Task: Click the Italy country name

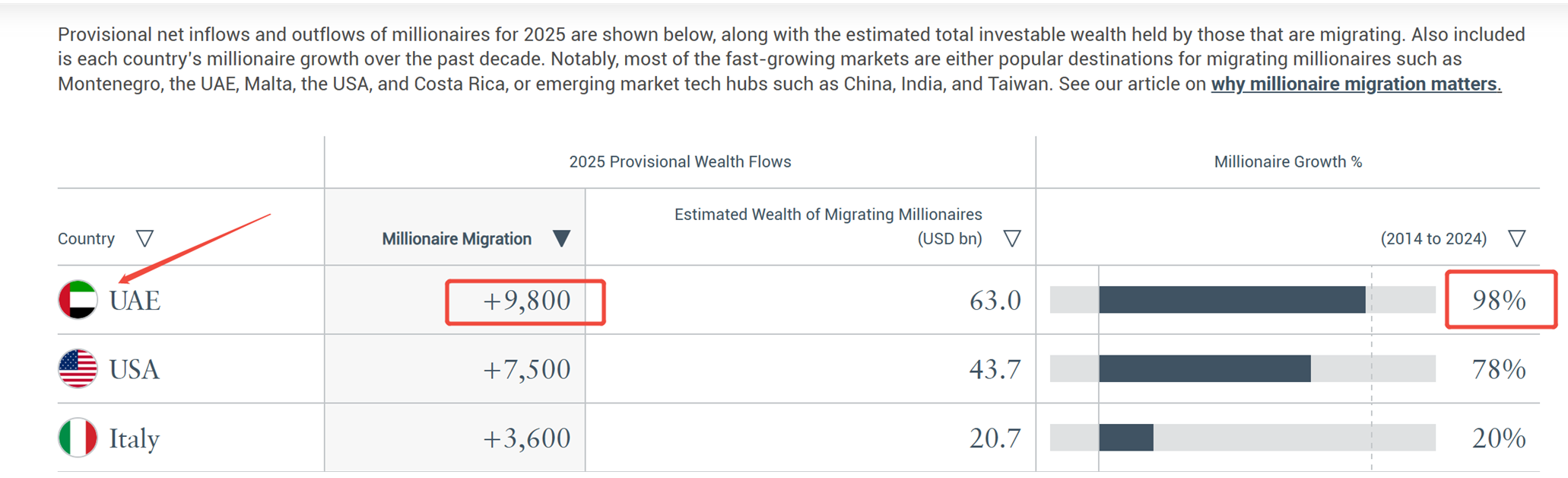Action: [x=135, y=439]
